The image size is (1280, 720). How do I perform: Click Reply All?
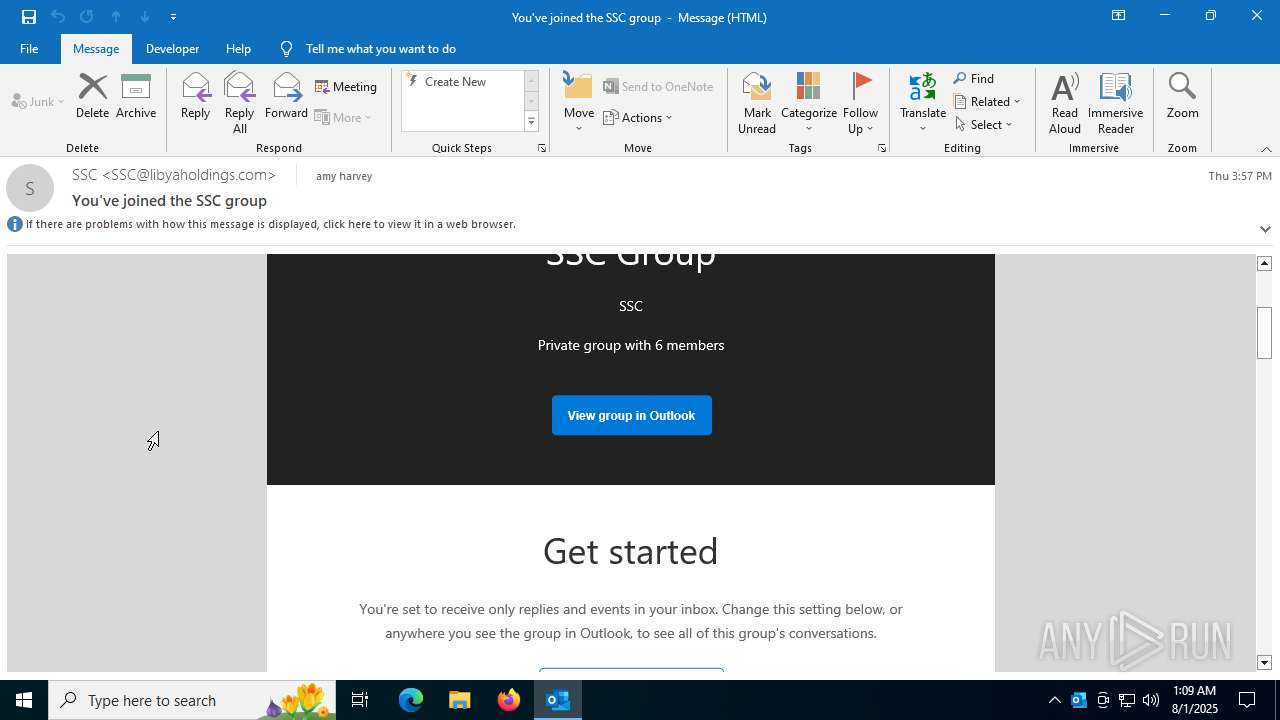pos(239,103)
